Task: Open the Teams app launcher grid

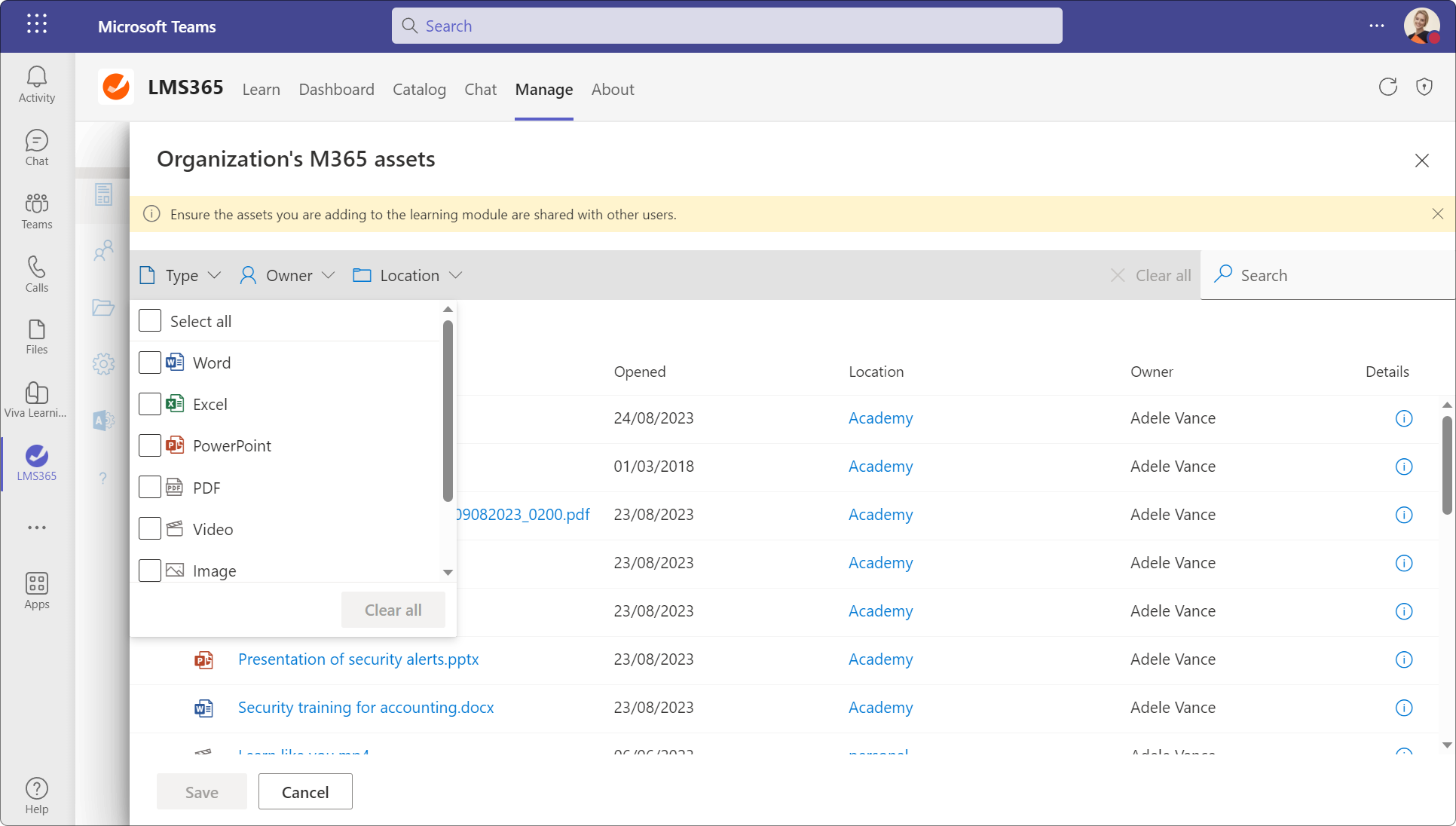Action: tap(36, 24)
